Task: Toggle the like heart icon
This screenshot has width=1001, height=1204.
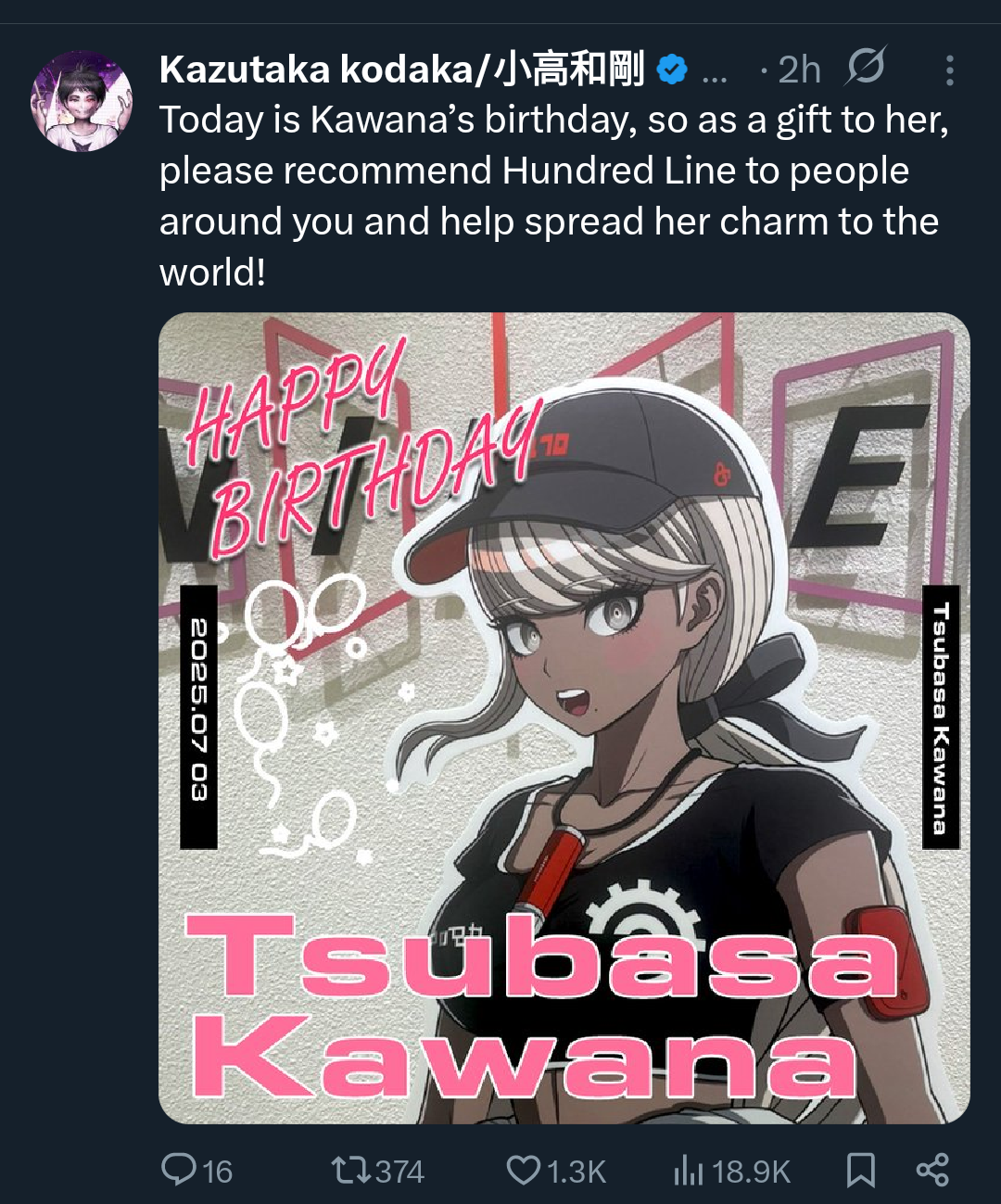Action: 524,1171
